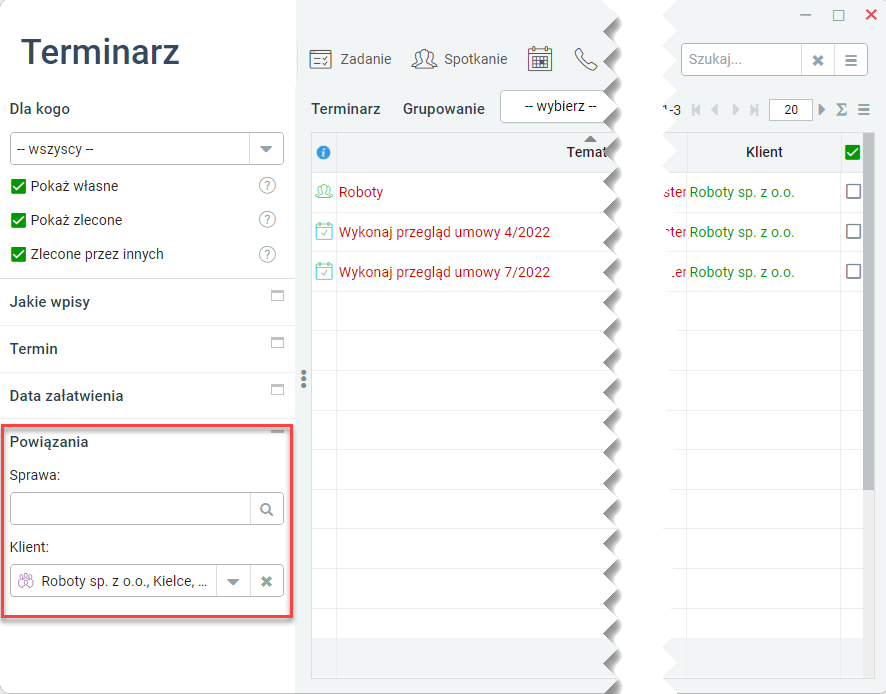The width and height of the screenshot is (886, 694).
Task: Jump to the last results page
Action: pos(754,110)
